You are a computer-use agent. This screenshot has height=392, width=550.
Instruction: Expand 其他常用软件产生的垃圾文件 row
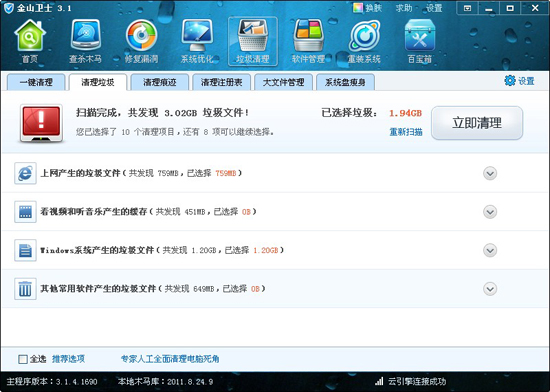click(x=490, y=289)
